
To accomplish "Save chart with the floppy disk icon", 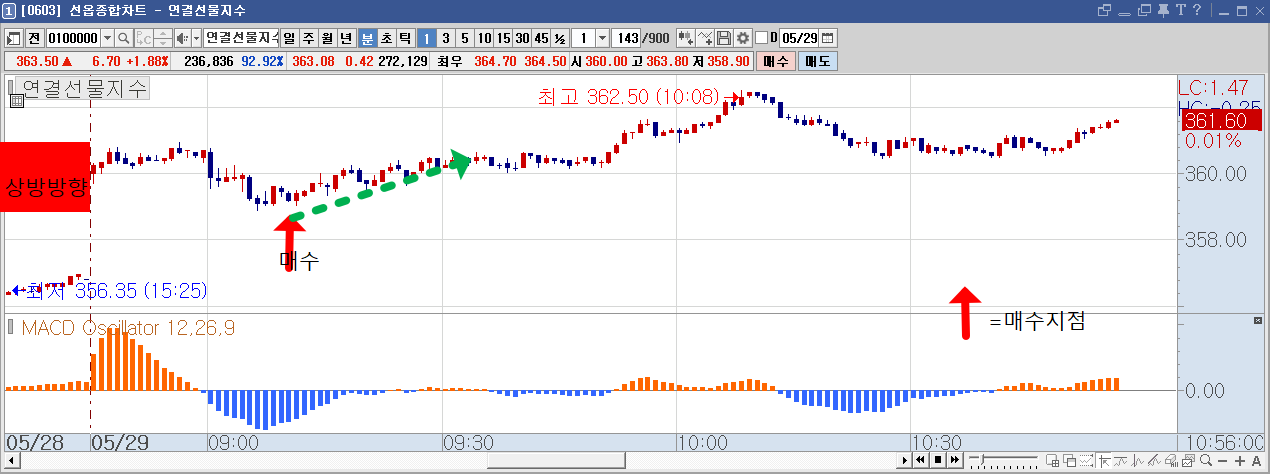I will [724, 38].
